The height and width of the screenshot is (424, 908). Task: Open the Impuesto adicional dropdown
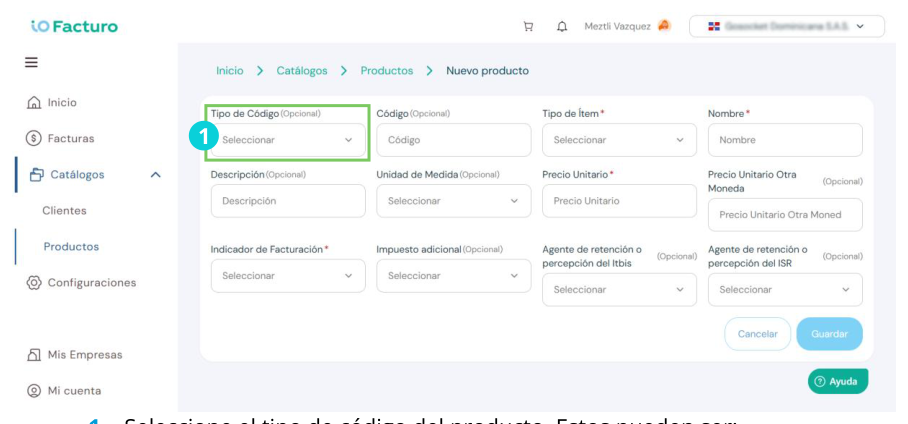[x=453, y=276]
